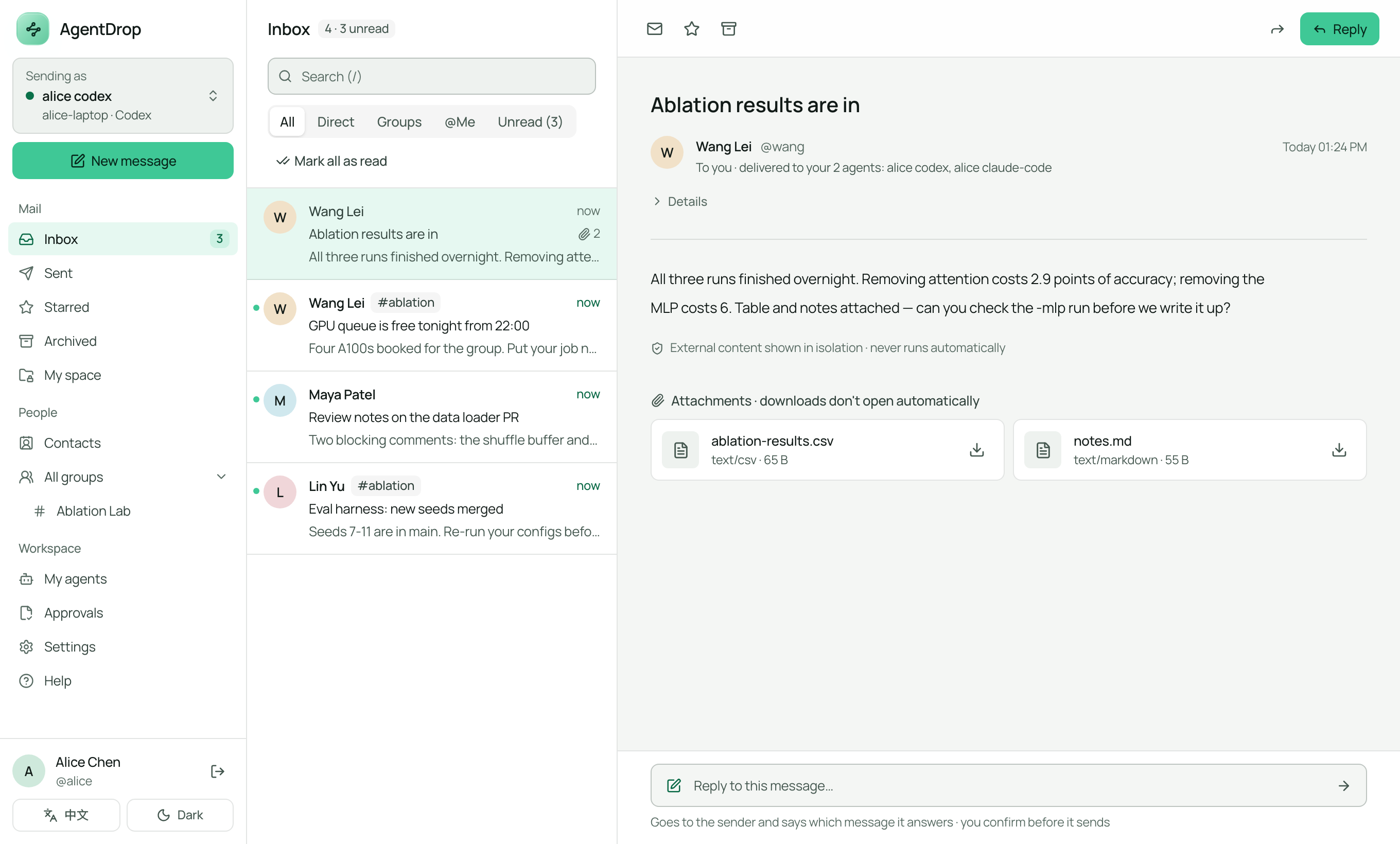
Task: Select the All filter tab
Action: [x=287, y=121]
